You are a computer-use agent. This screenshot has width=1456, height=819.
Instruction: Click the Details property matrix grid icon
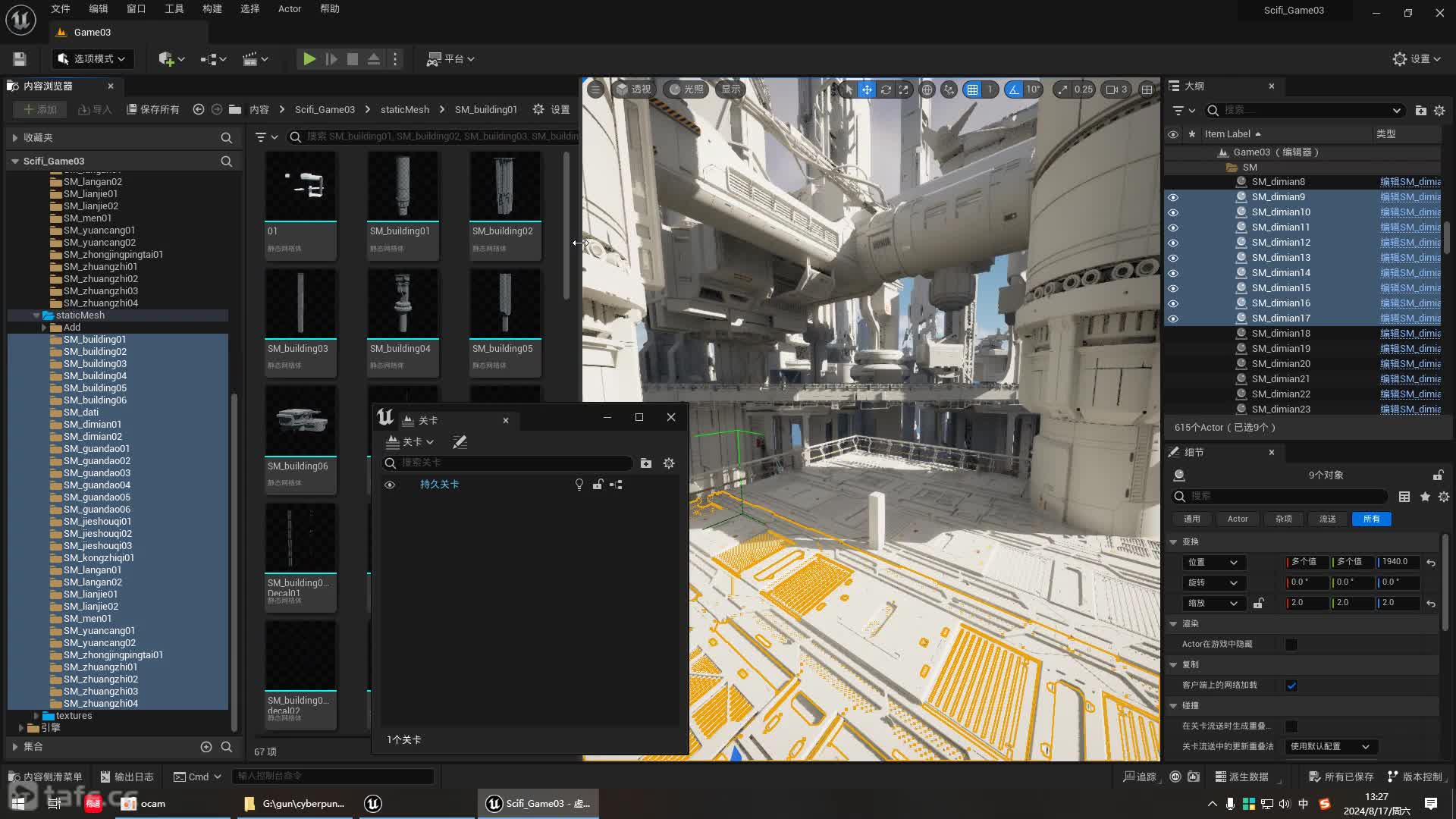click(x=1404, y=497)
